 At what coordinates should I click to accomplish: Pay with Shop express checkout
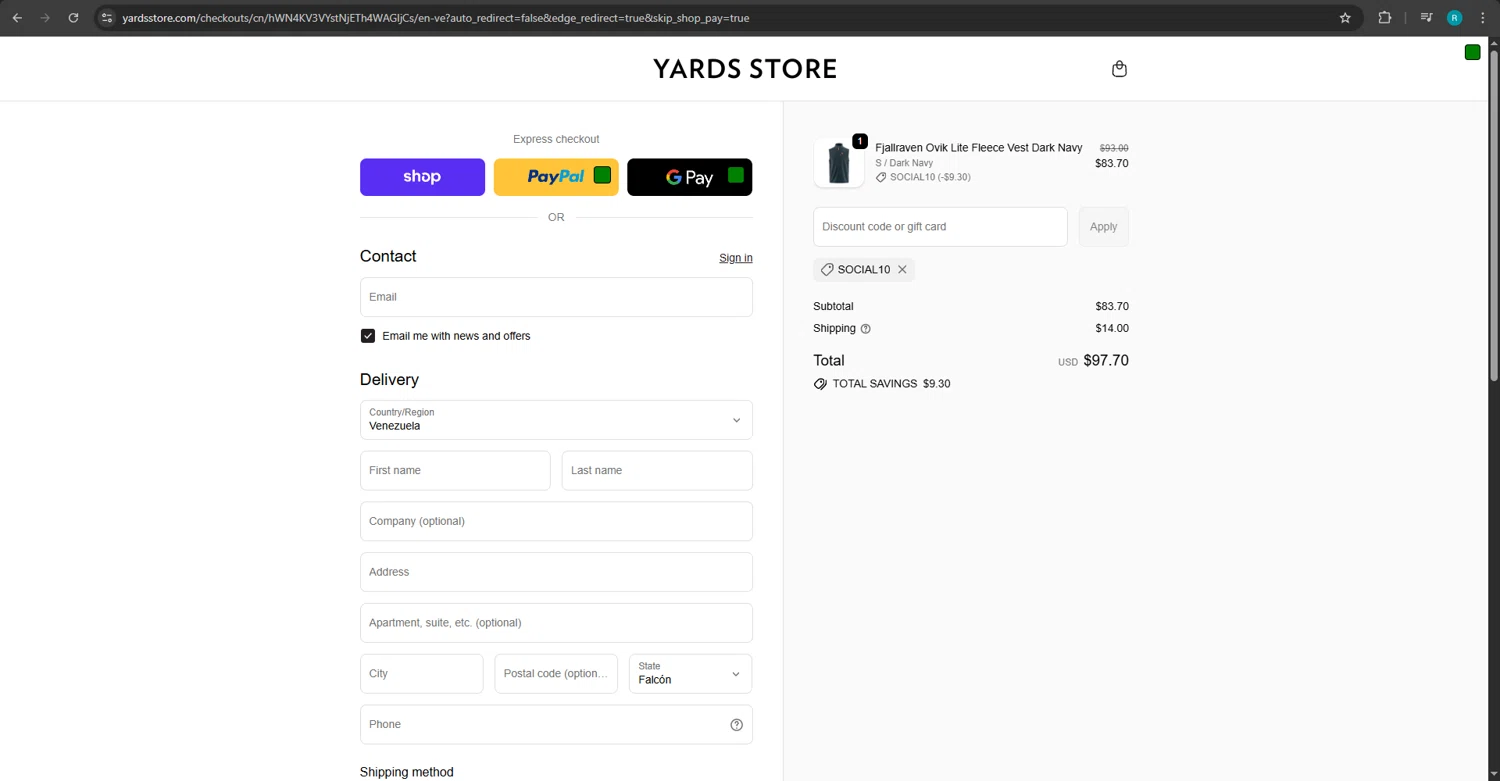click(422, 177)
